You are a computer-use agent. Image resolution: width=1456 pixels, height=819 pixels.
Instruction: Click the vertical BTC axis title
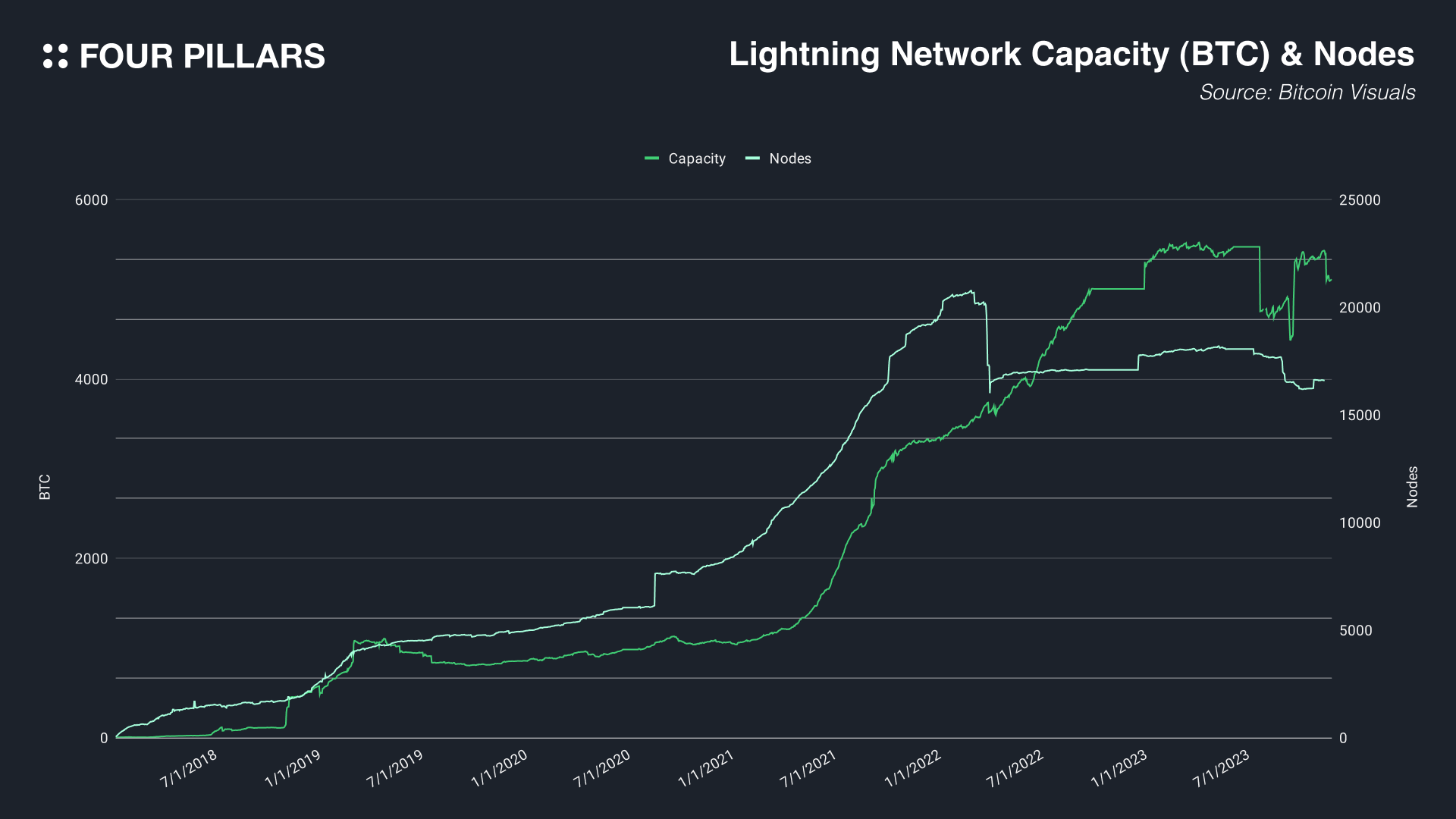point(45,487)
